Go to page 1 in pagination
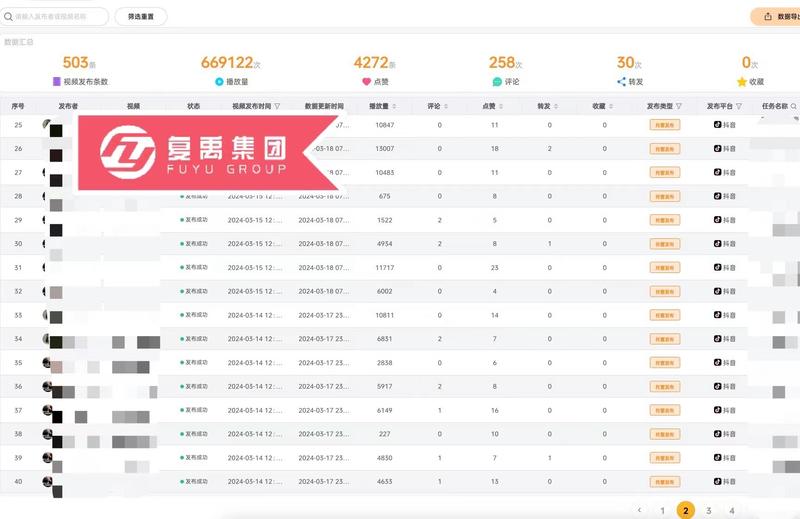Viewport: 800px width, 519px height. coord(662,510)
